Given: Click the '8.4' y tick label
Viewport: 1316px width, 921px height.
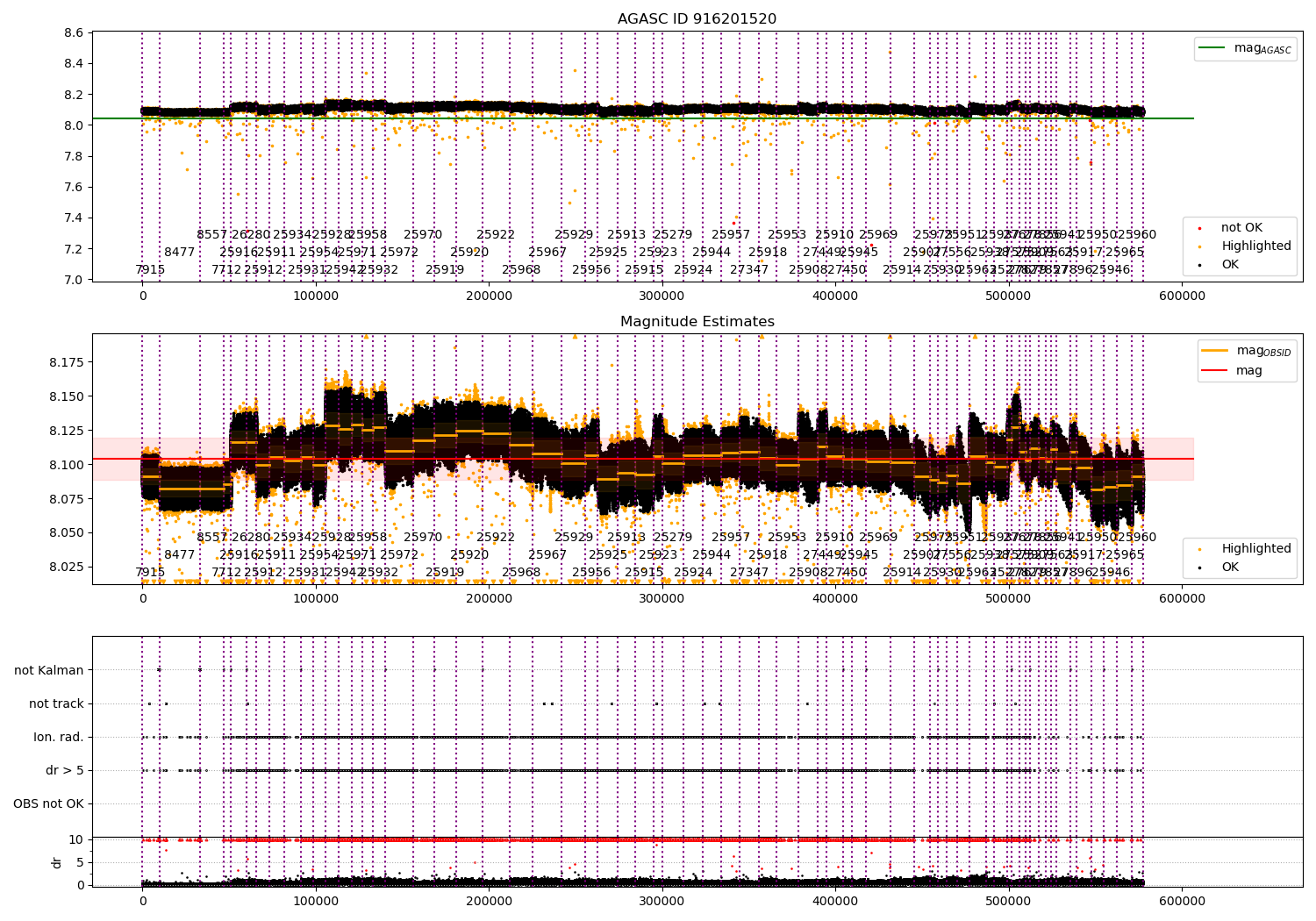Looking at the screenshot, I should click(x=74, y=63).
